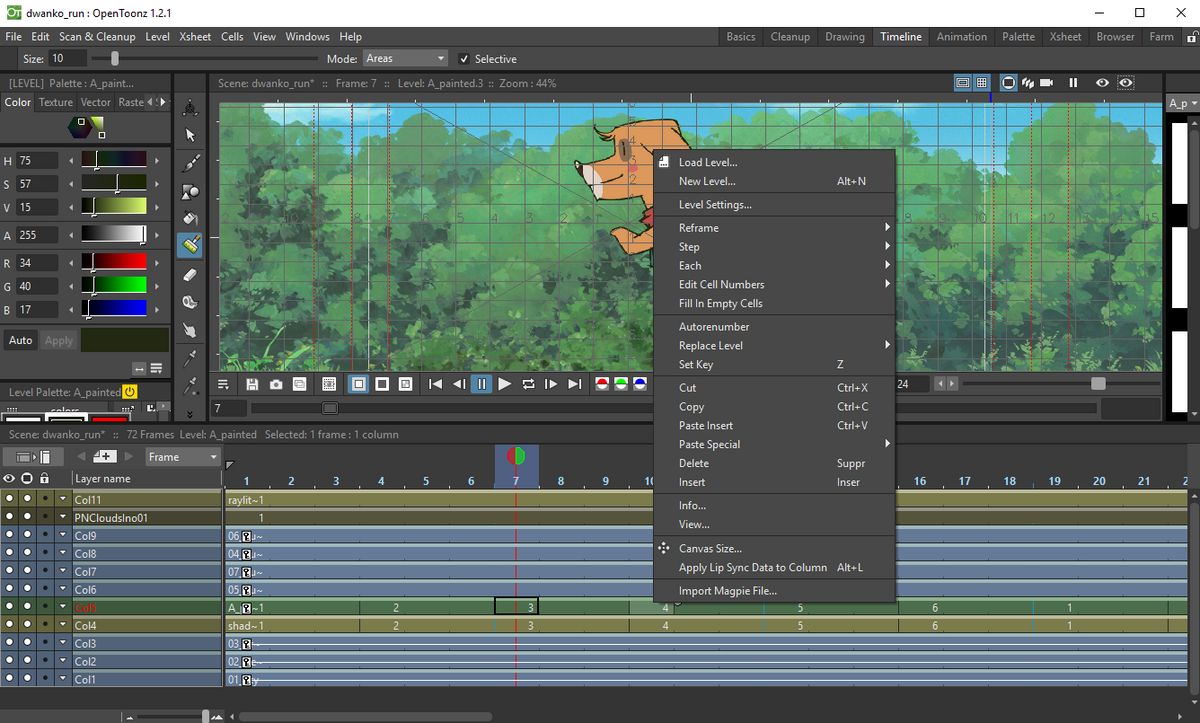Screen dimensions: 1200x723
Task: Click the save images icon in viewer bar
Action: (x=253, y=384)
